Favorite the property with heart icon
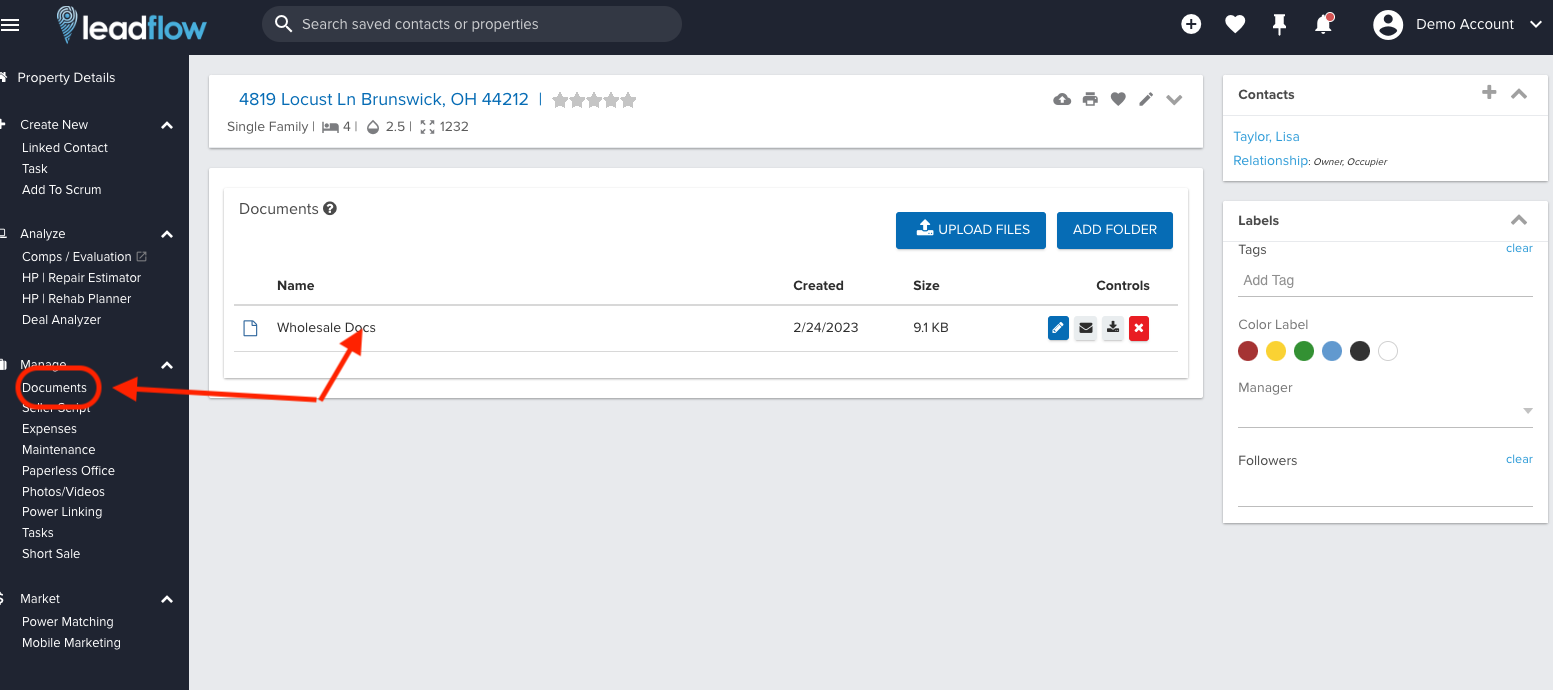Screen dimensions: 1553x690 click(x=1118, y=99)
